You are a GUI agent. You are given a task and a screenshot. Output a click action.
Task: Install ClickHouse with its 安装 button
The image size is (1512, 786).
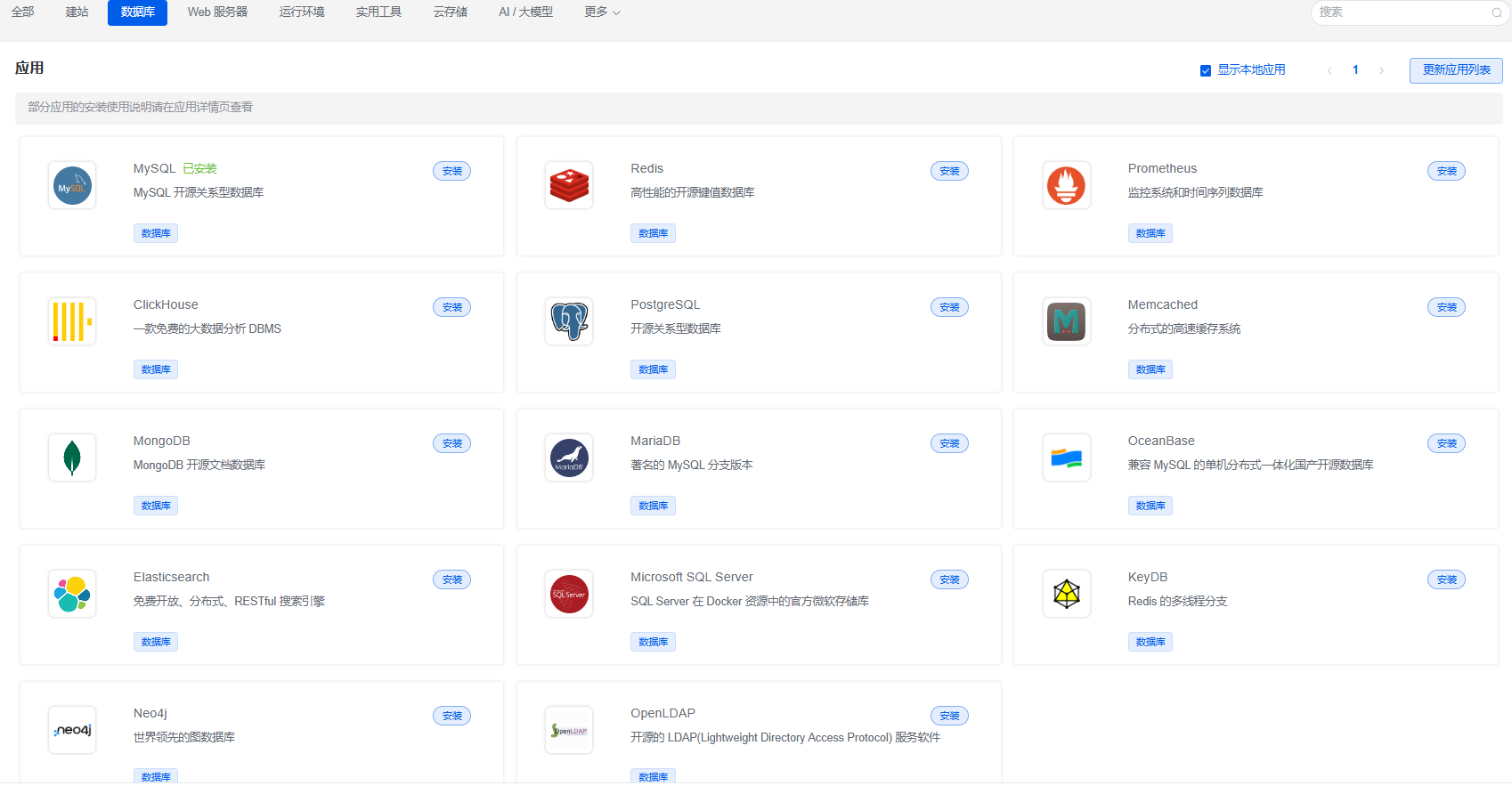click(x=452, y=307)
